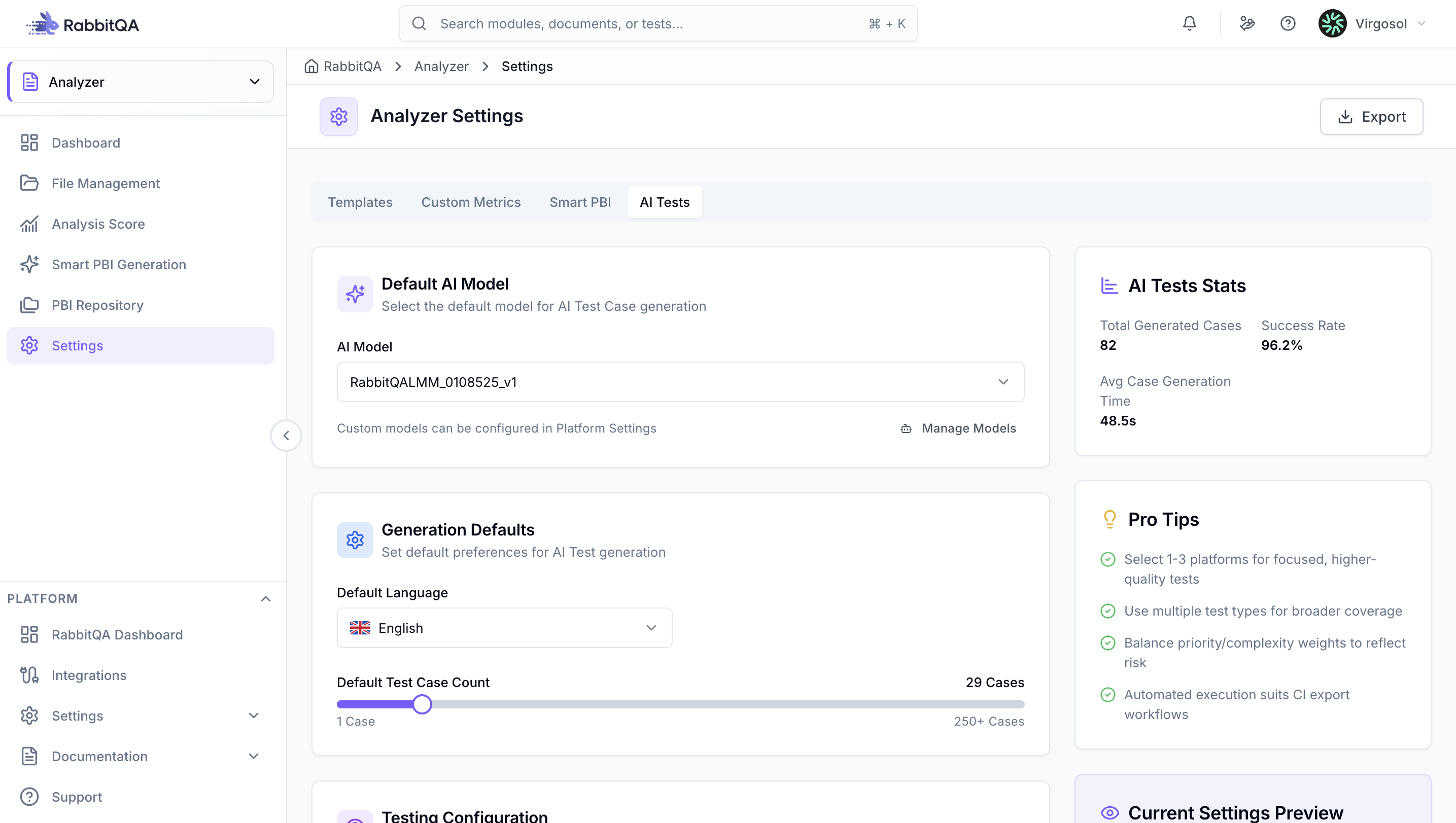This screenshot has width=1456, height=823.
Task: Click the search modules input field
Action: tap(658, 23)
